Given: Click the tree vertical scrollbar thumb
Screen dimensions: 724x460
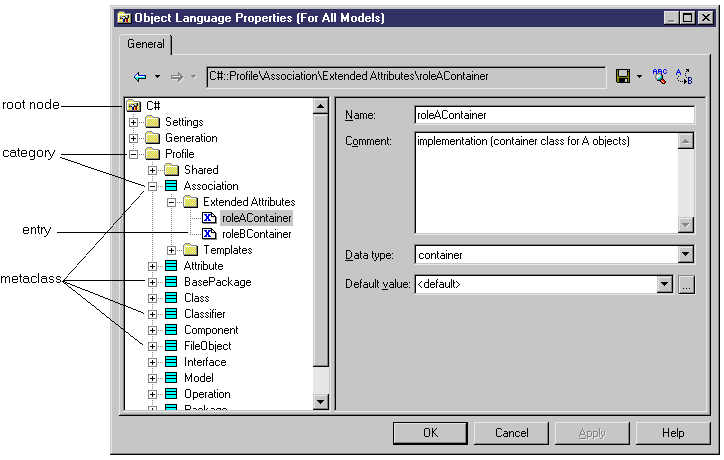Looking at the screenshot, I should (x=320, y=240).
